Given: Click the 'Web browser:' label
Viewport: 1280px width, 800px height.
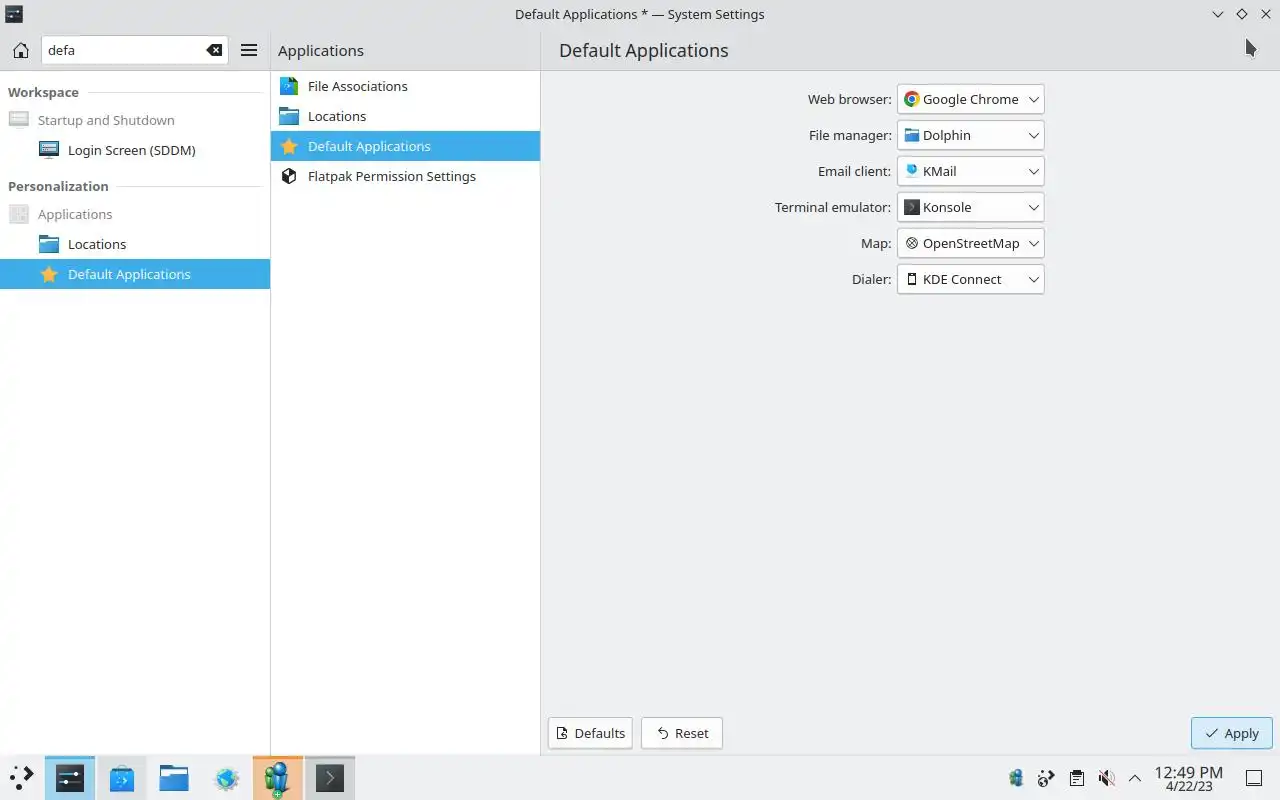Looking at the screenshot, I should pos(849,99).
